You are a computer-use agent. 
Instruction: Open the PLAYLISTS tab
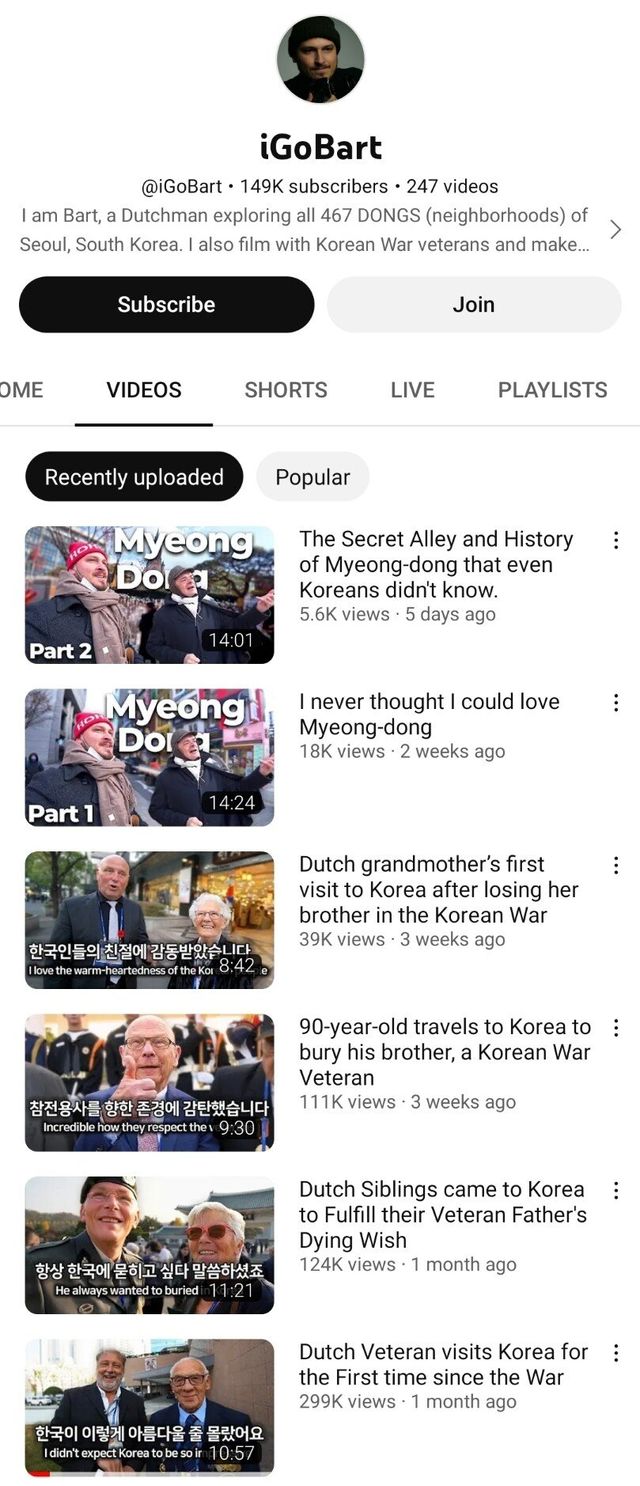pyautogui.click(x=553, y=390)
